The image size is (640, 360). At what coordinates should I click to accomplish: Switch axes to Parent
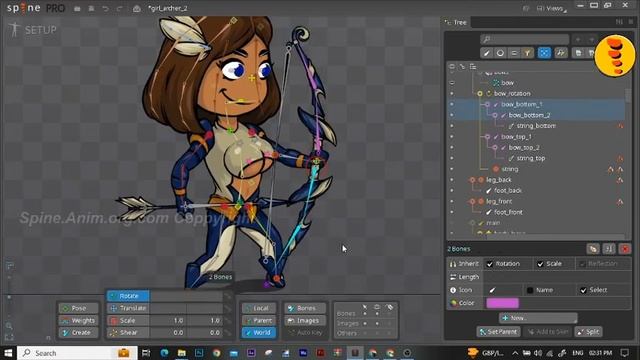pyautogui.click(x=259, y=320)
